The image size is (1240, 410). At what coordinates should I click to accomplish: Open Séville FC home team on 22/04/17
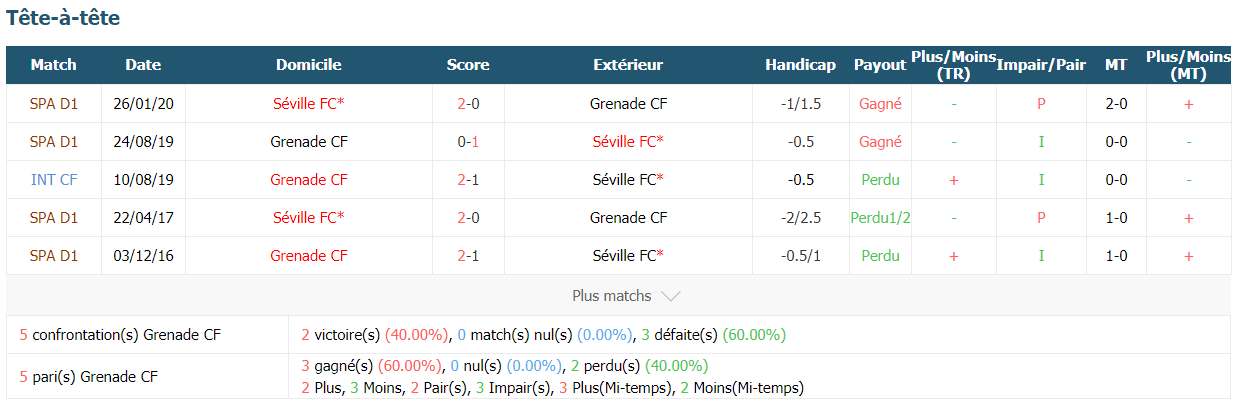[x=309, y=217]
